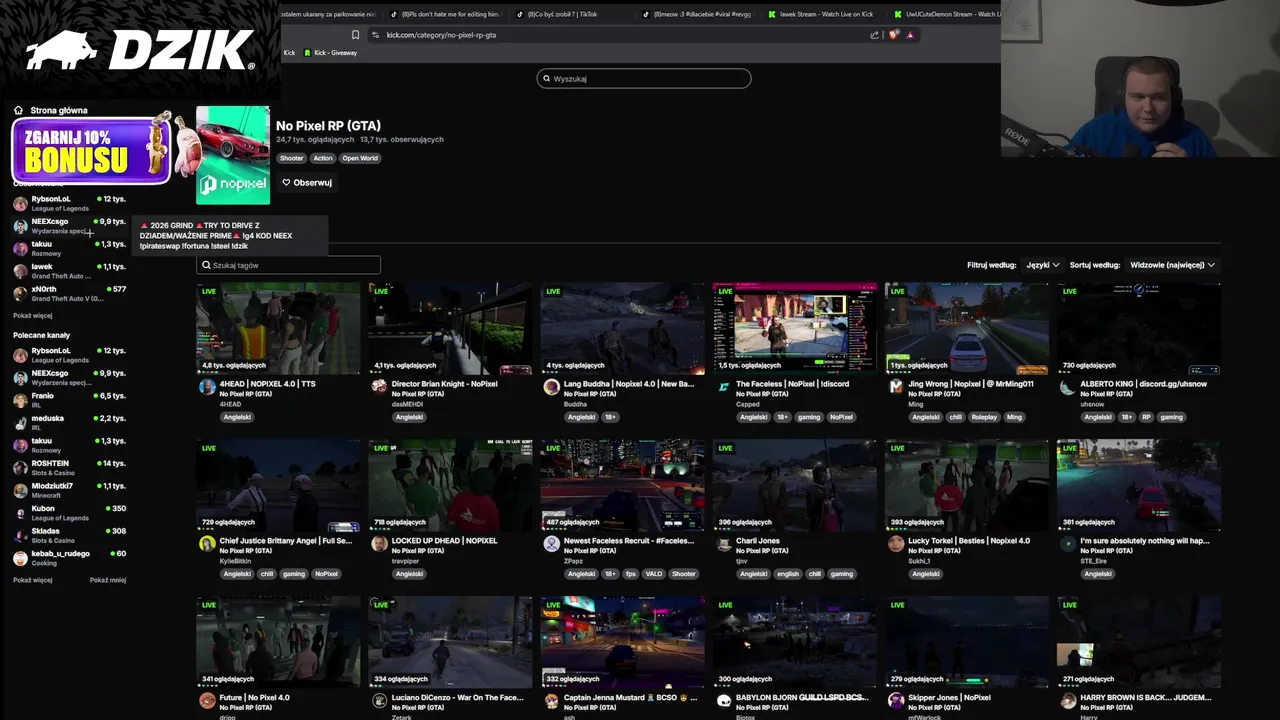1280x720 pixels.
Task: Open 'Luciano DiCenzo - War On The Face...' title
Action: point(457,697)
